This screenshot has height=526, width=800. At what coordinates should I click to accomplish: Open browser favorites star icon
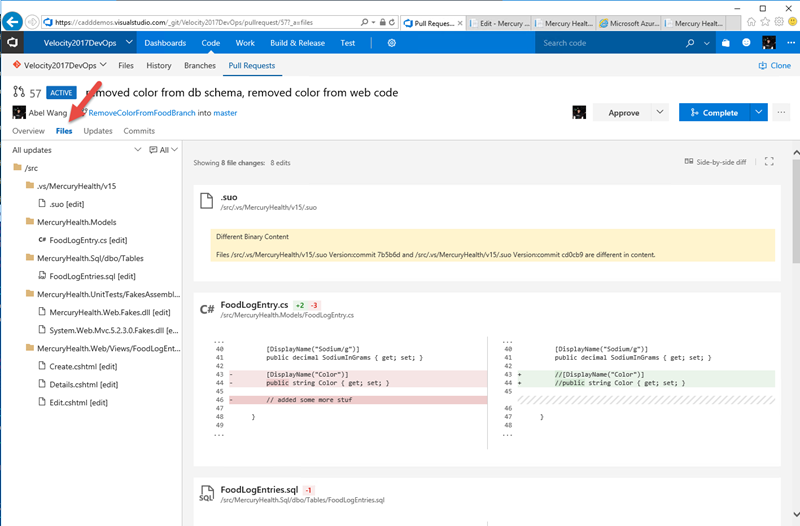coord(765,22)
